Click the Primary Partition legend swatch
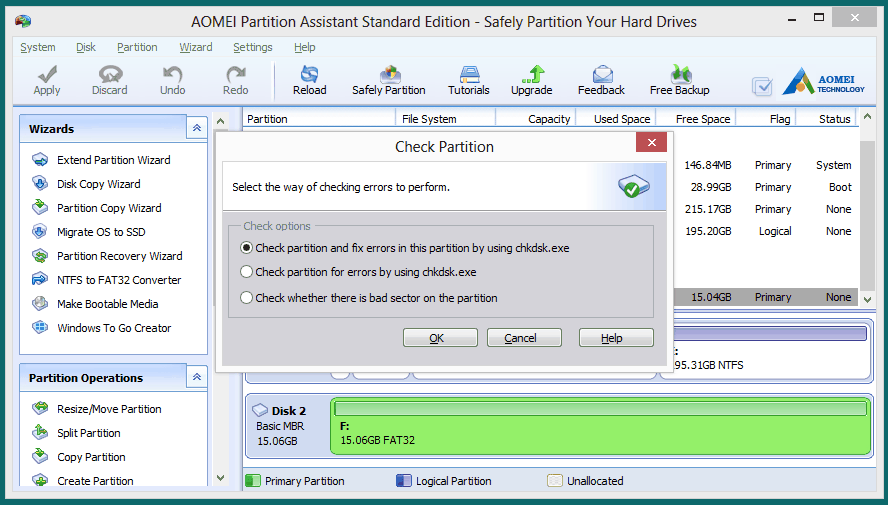Image resolution: width=888 pixels, height=505 pixels. (253, 481)
